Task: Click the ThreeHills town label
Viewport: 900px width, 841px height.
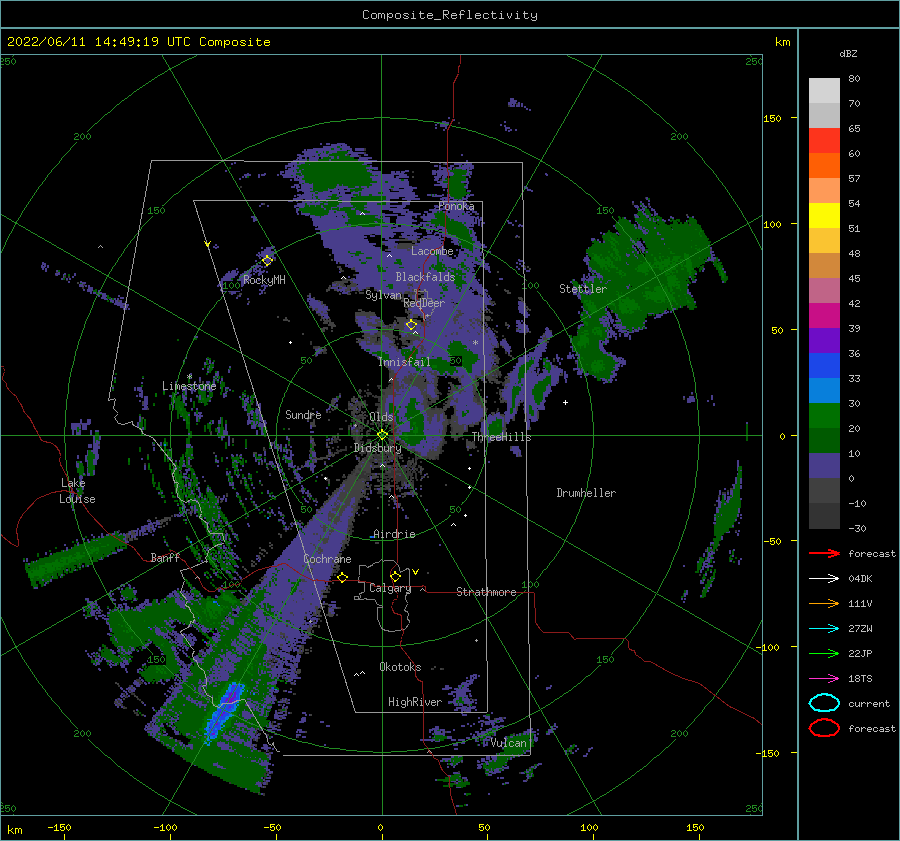Action: (x=501, y=437)
